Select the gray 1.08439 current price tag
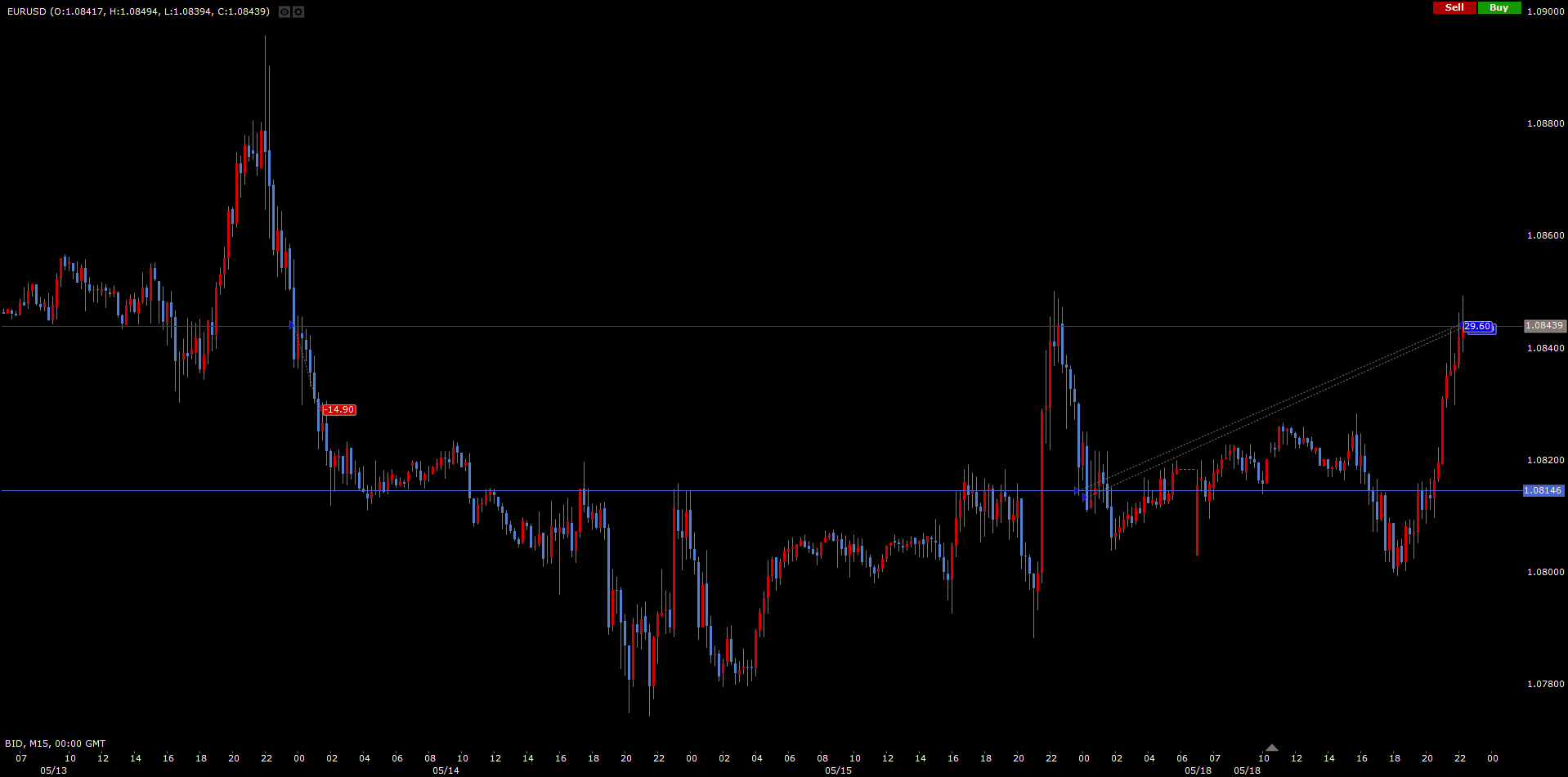Screen dimensions: 1568x777 (1544, 326)
